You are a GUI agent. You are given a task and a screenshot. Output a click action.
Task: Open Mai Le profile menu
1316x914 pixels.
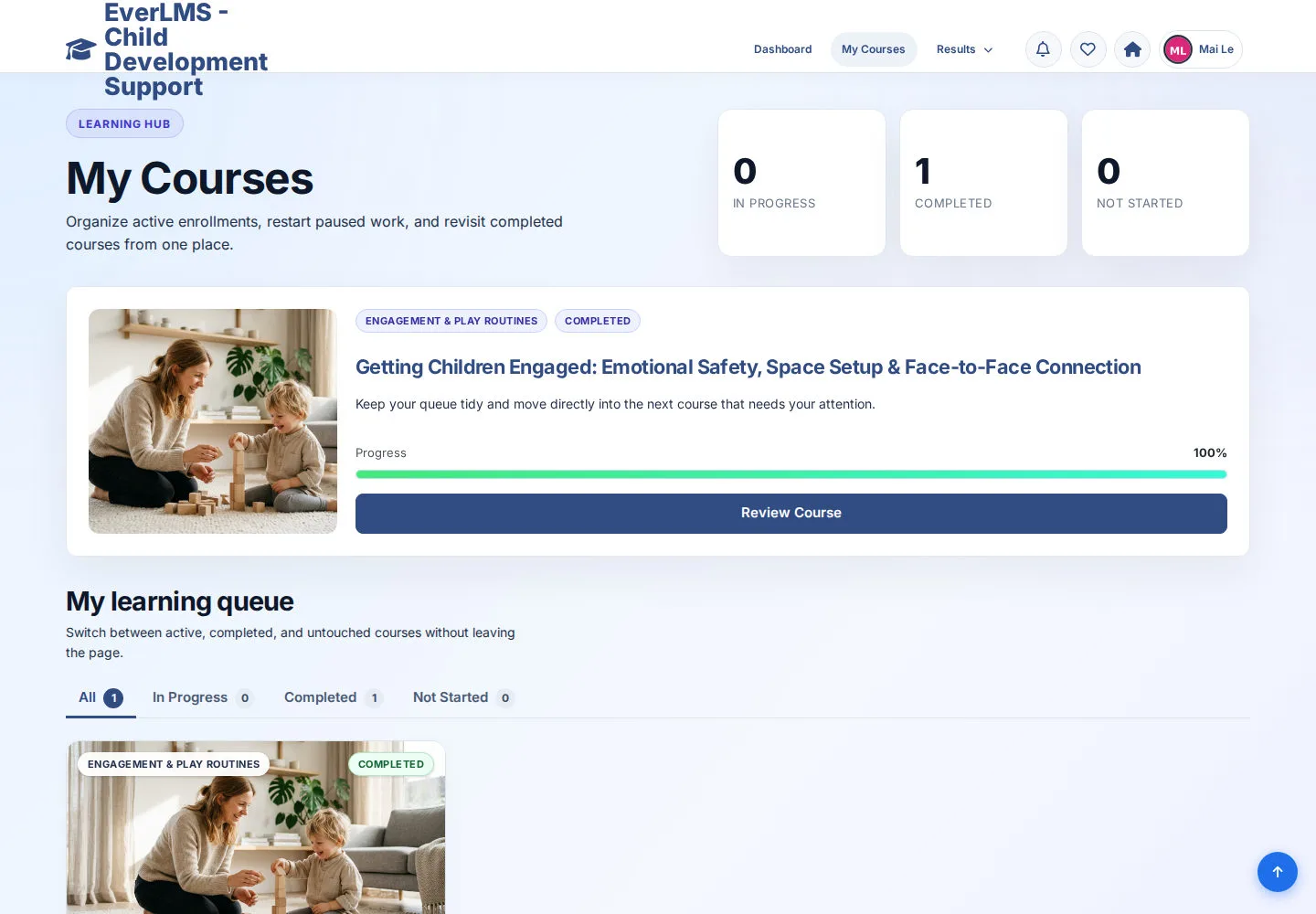(x=1201, y=49)
